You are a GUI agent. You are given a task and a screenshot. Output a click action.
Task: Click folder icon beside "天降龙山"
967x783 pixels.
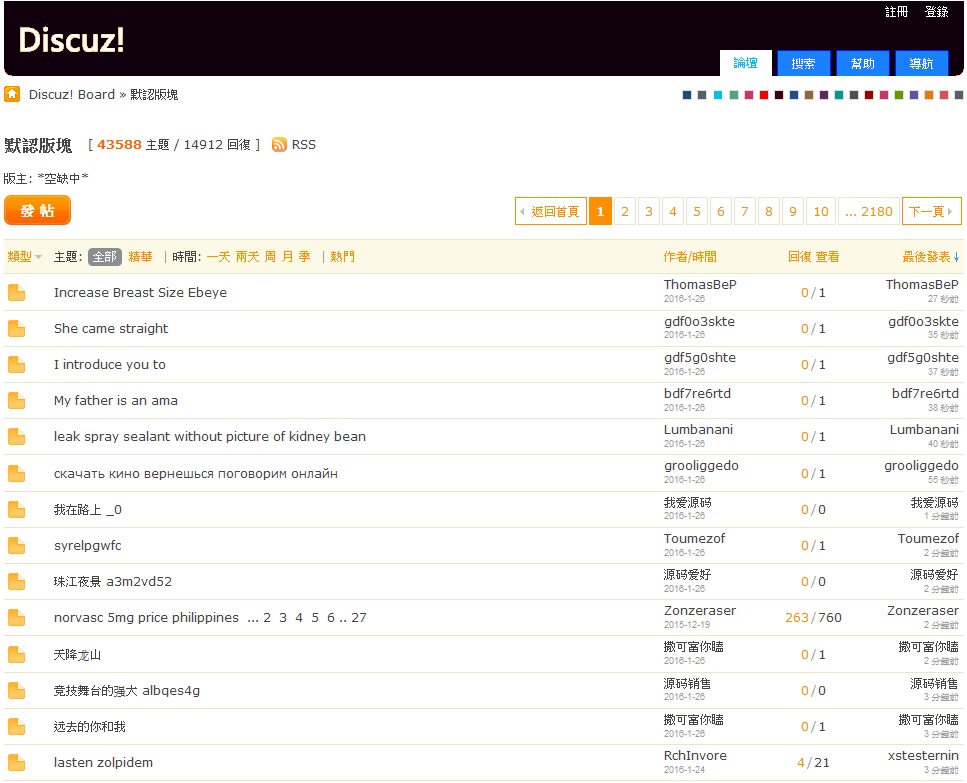(17, 654)
